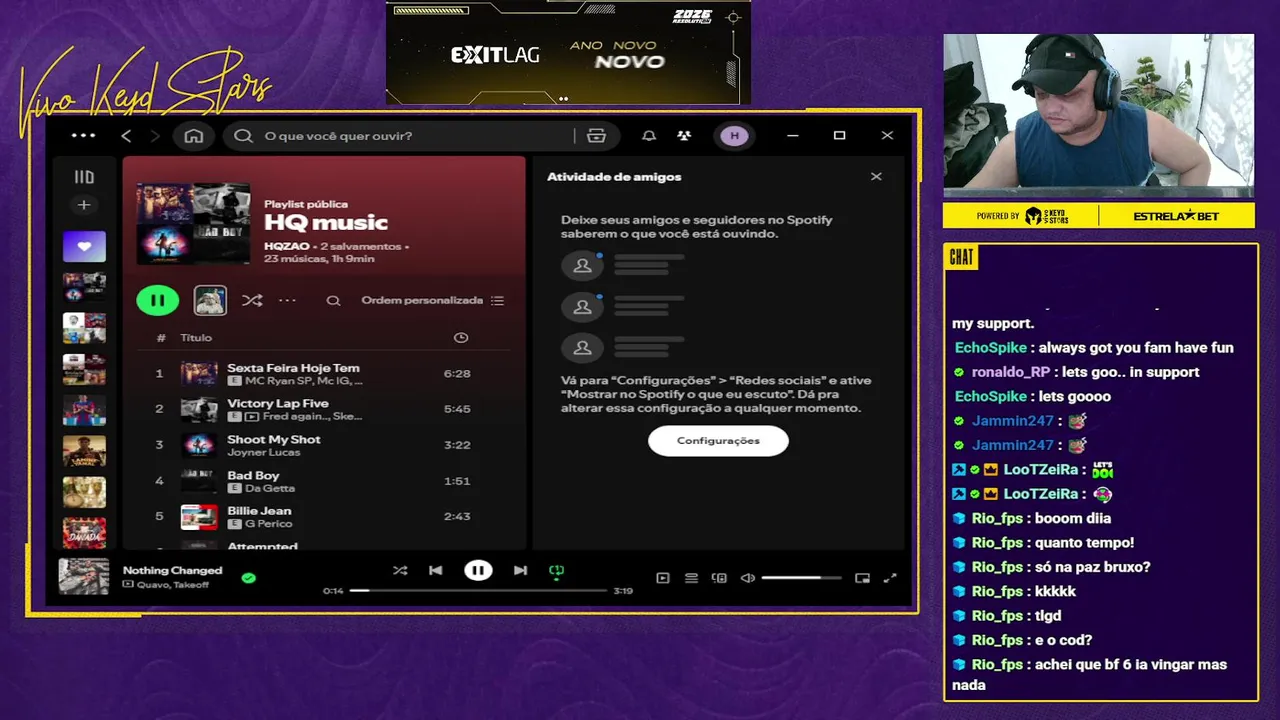Open 'Quavo, Takeoff' artist link in now playing
The image size is (1280, 720).
pyautogui.click(x=173, y=585)
